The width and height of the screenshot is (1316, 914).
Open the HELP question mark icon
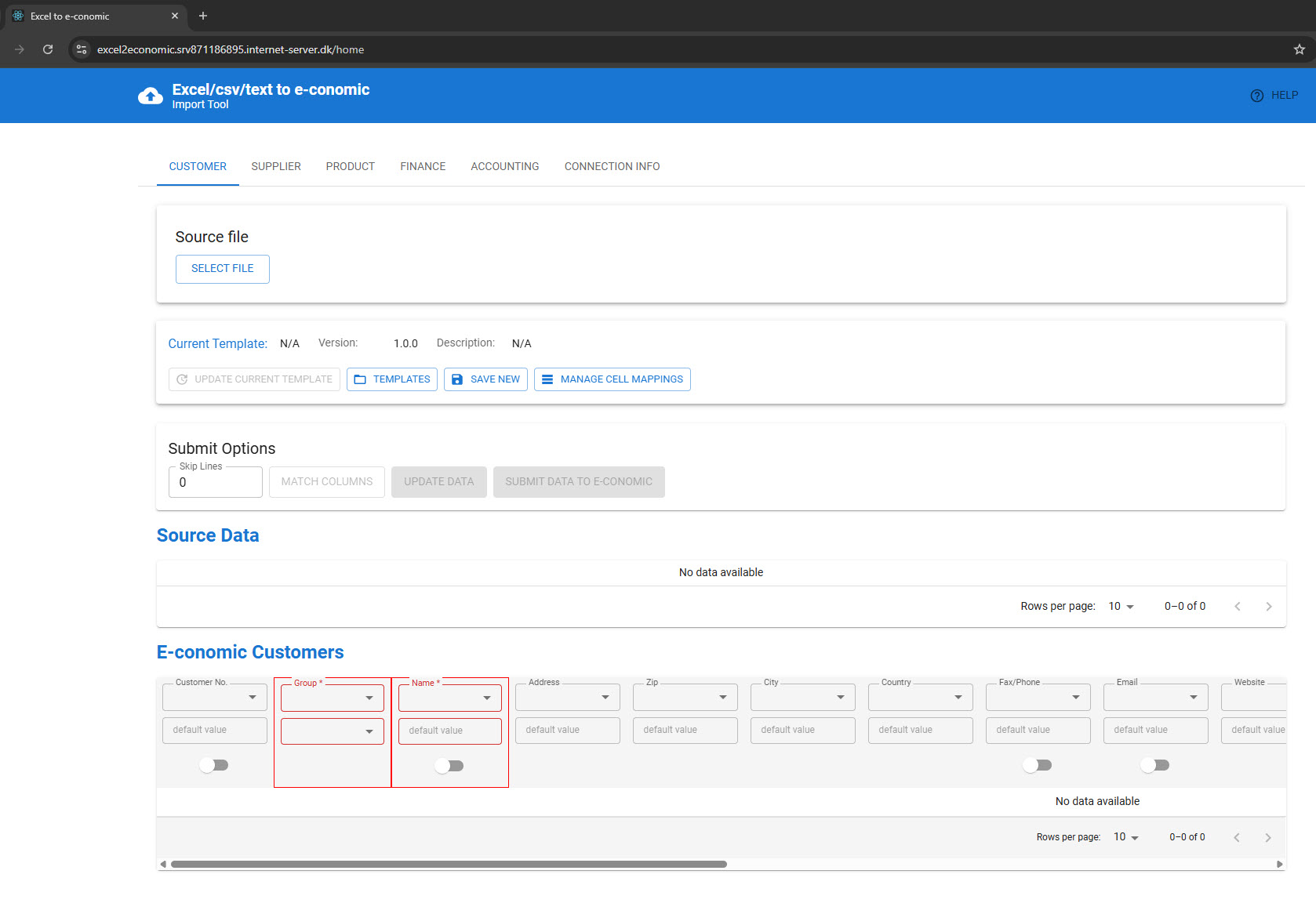[1257, 96]
